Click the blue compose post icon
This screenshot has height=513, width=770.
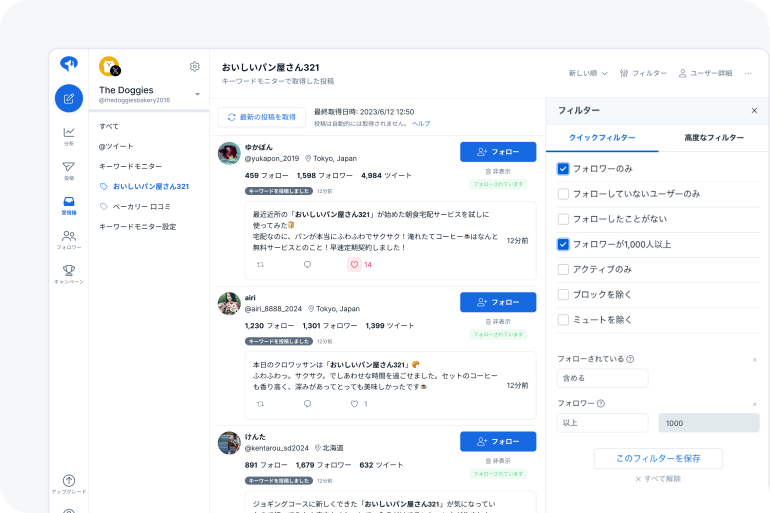point(69,98)
